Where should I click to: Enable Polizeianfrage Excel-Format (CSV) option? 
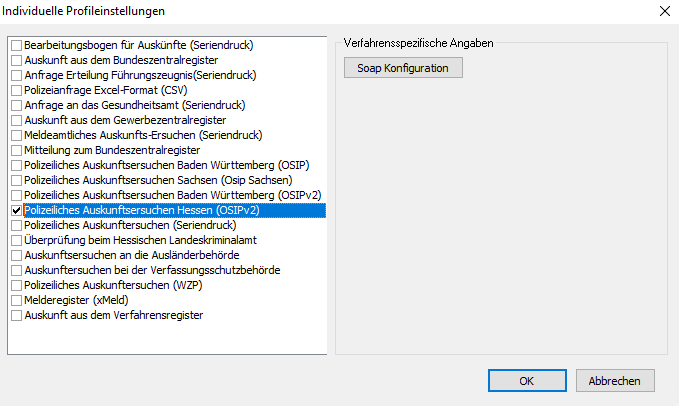pos(16,91)
